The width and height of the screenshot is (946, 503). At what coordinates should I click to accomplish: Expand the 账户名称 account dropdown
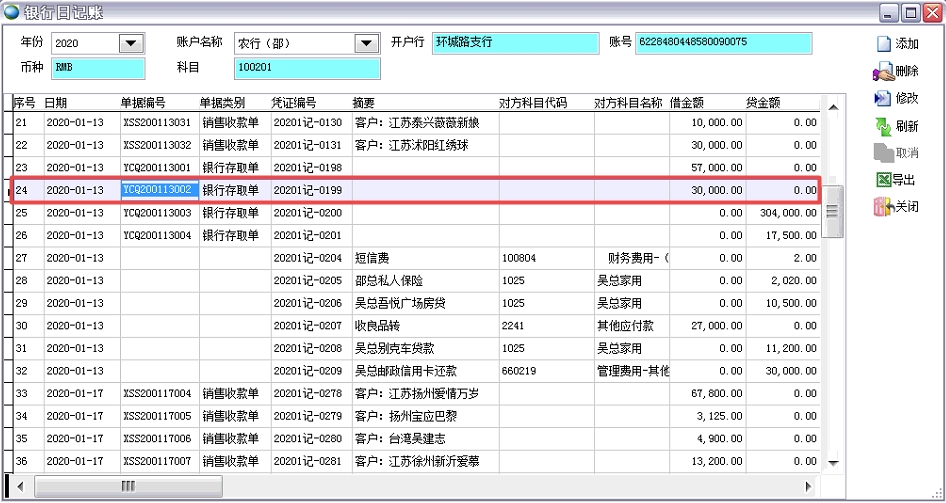366,44
